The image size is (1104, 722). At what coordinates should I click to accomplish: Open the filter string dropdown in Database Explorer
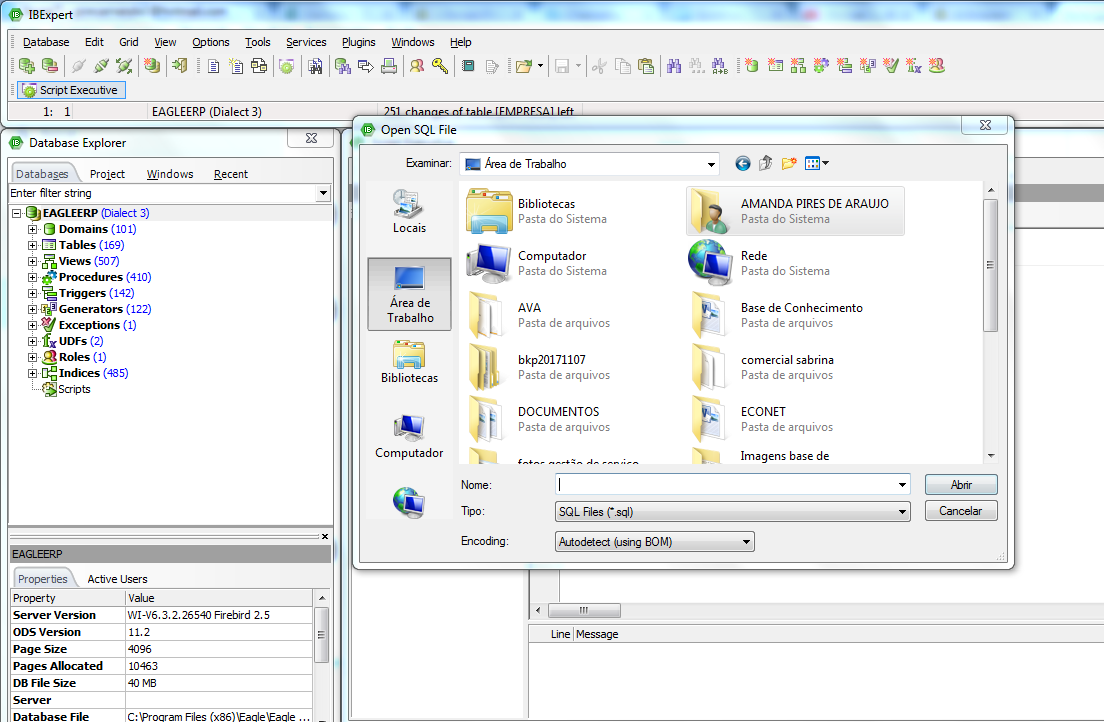[323, 193]
